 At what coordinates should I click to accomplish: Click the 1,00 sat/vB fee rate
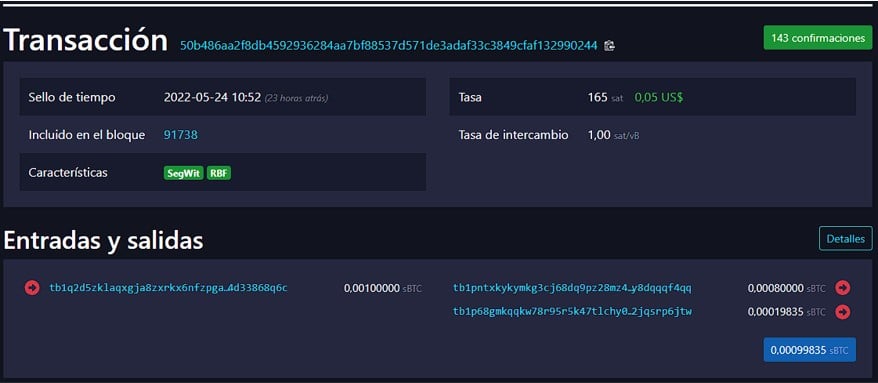pos(613,135)
